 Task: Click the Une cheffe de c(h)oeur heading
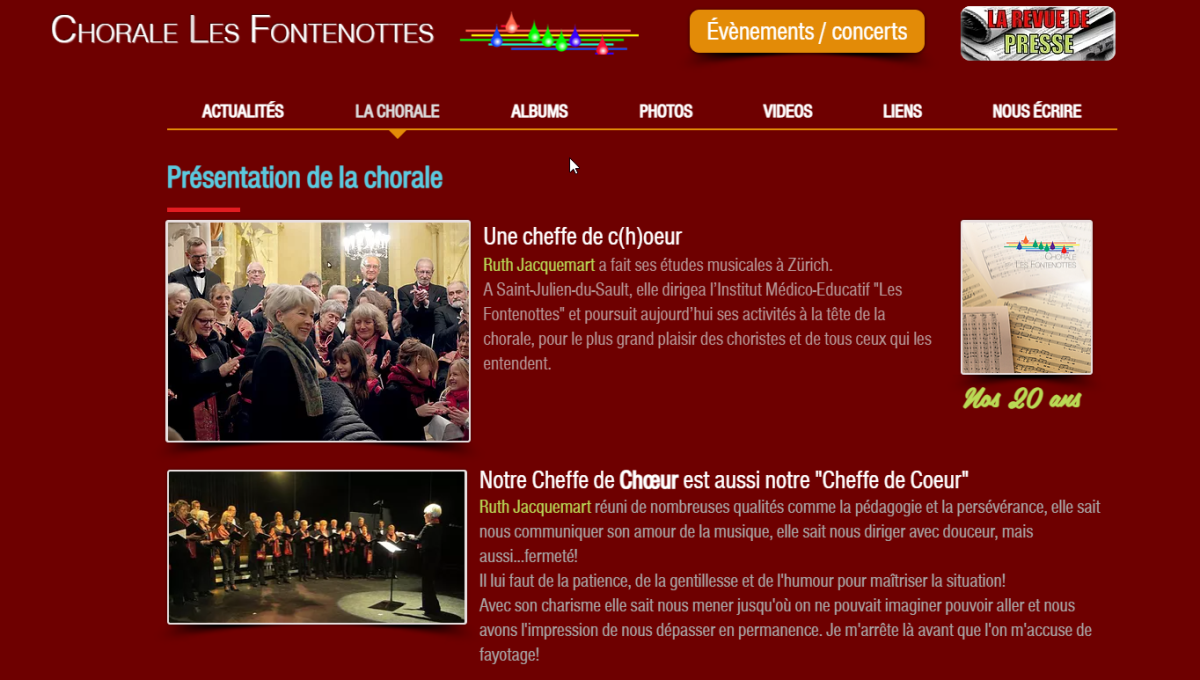click(582, 237)
